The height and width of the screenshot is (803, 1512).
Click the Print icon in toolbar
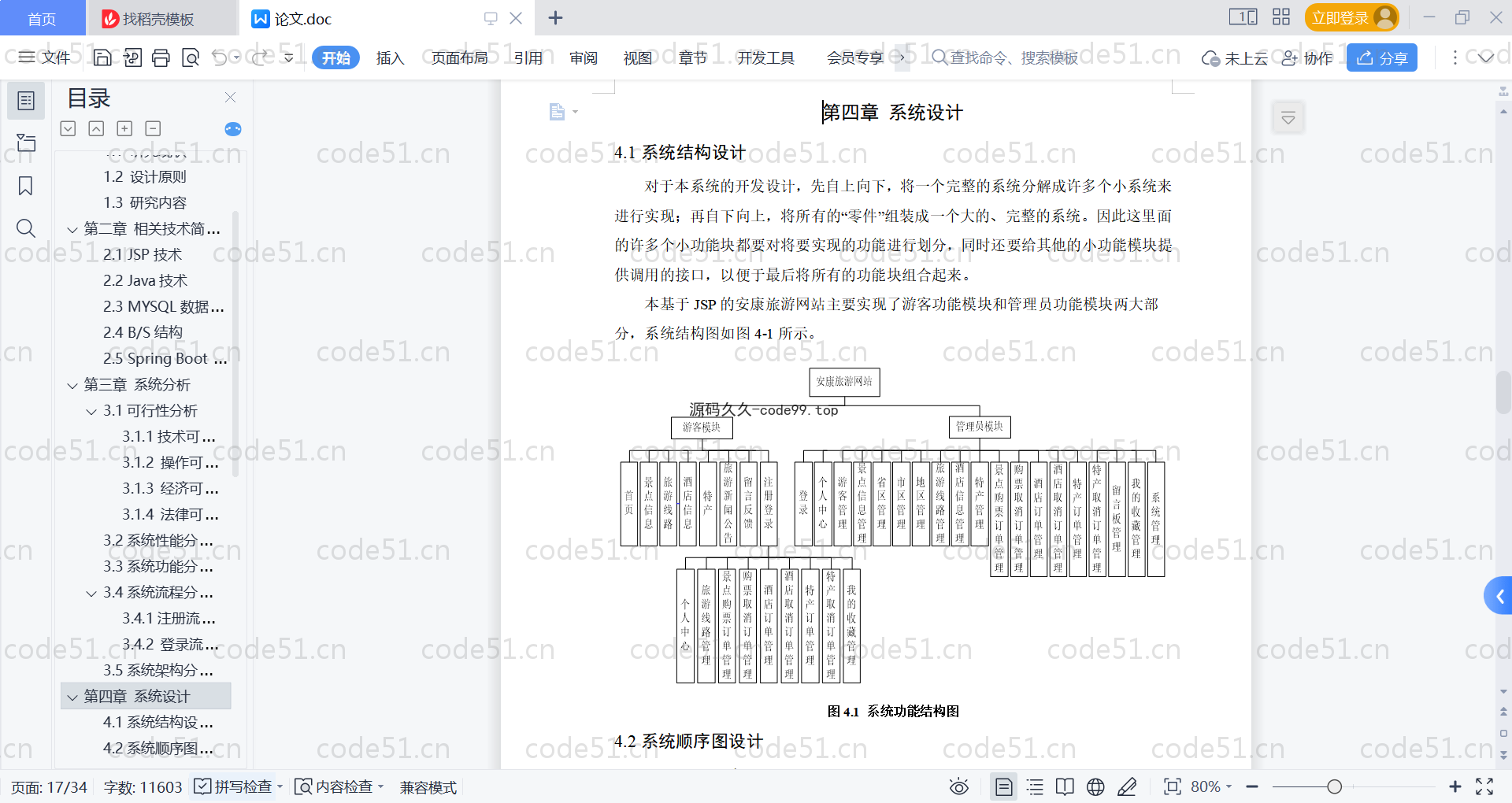tap(161, 57)
